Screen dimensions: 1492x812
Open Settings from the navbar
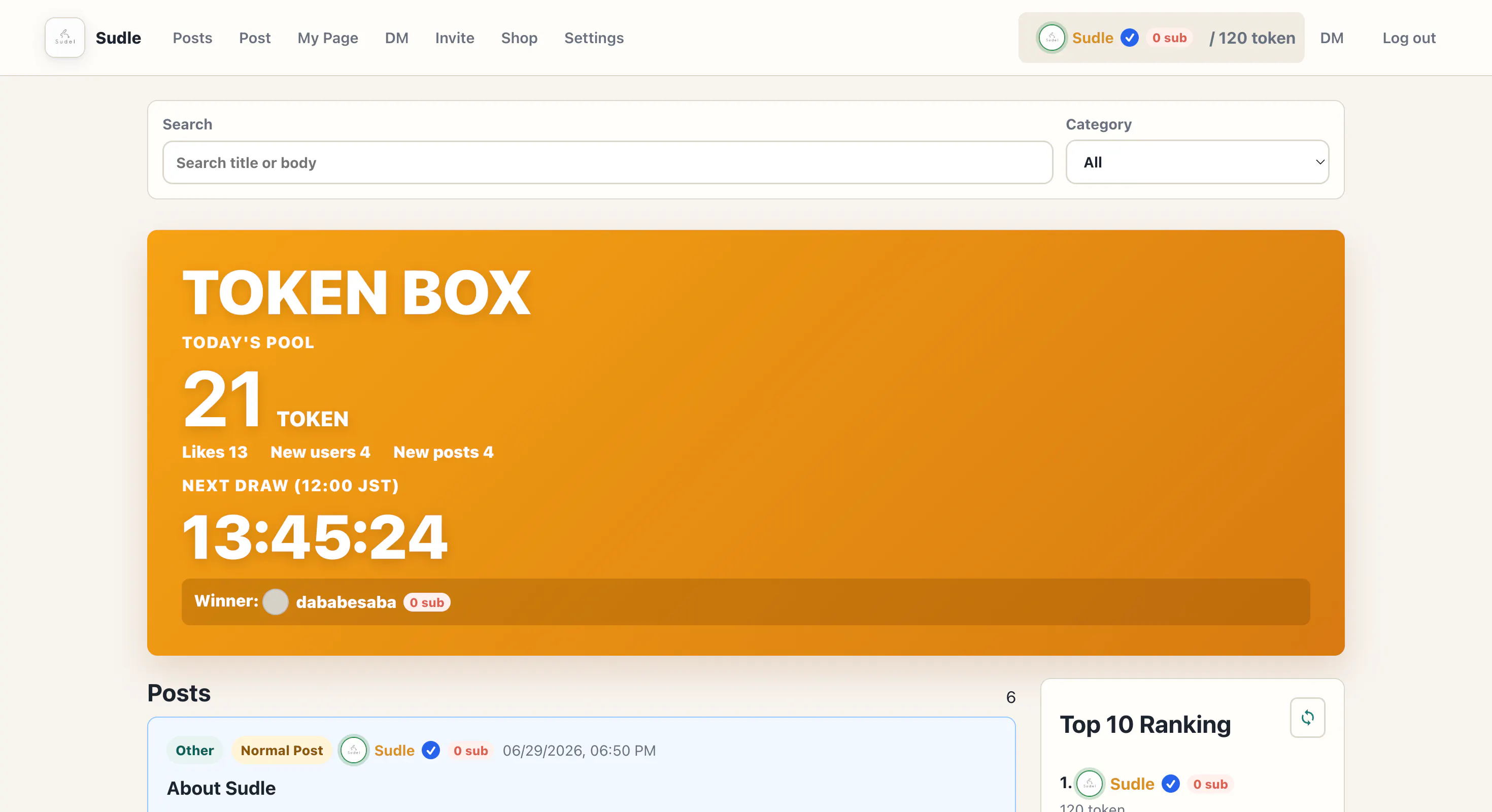click(594, 38)
